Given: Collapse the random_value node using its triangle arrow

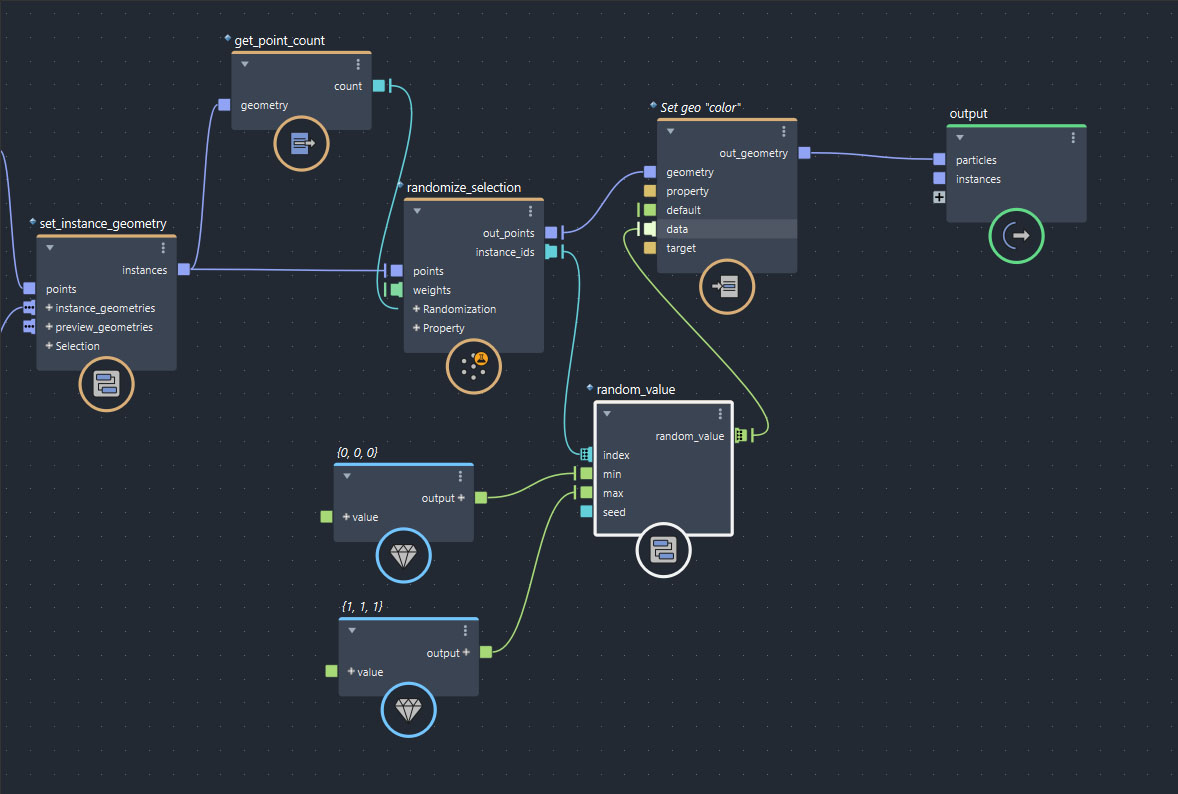Looking at the screenshot, I should 607,412.
